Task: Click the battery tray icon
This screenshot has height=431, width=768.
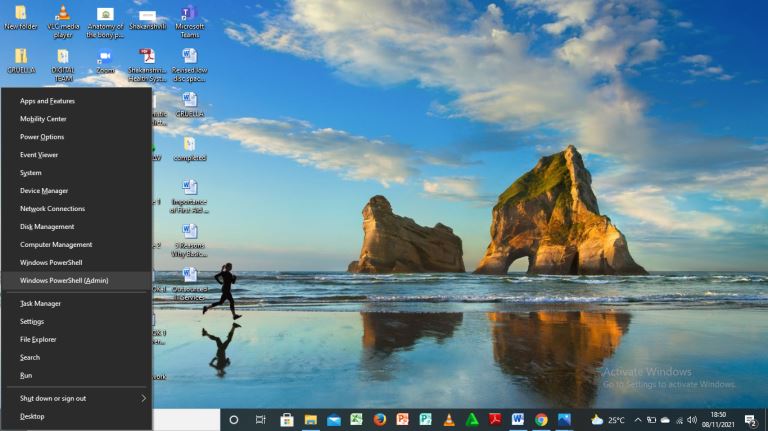Action: tap(651, 420)
